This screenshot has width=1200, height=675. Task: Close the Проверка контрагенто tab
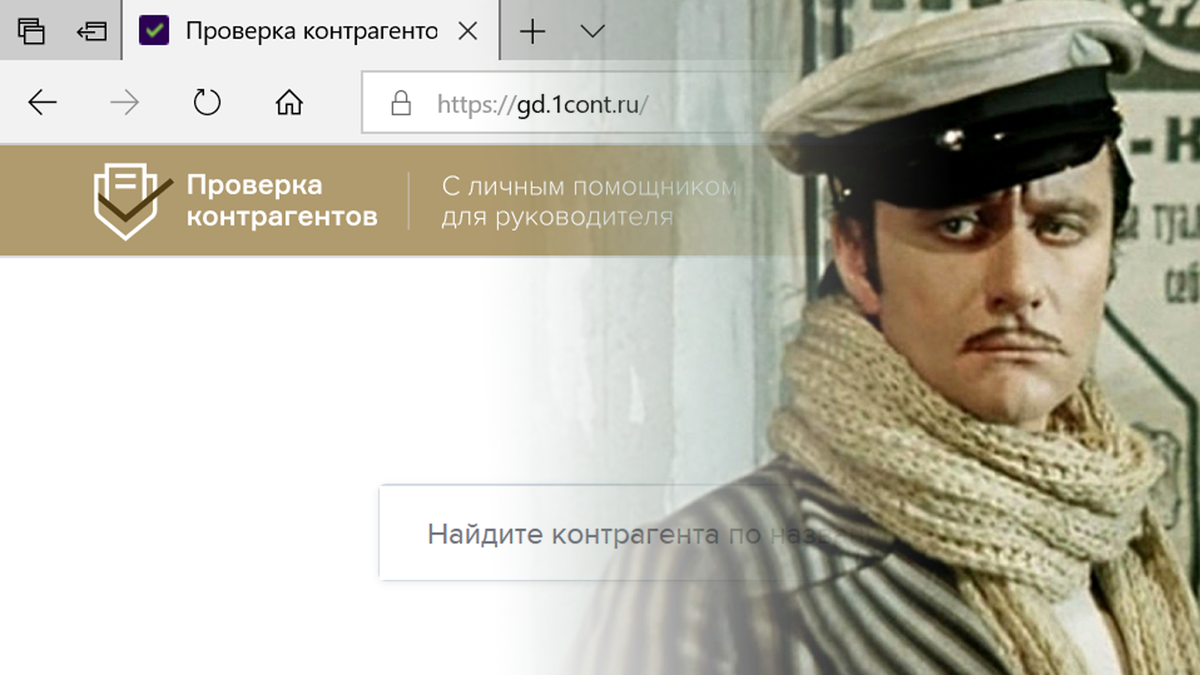pos(468,30)
